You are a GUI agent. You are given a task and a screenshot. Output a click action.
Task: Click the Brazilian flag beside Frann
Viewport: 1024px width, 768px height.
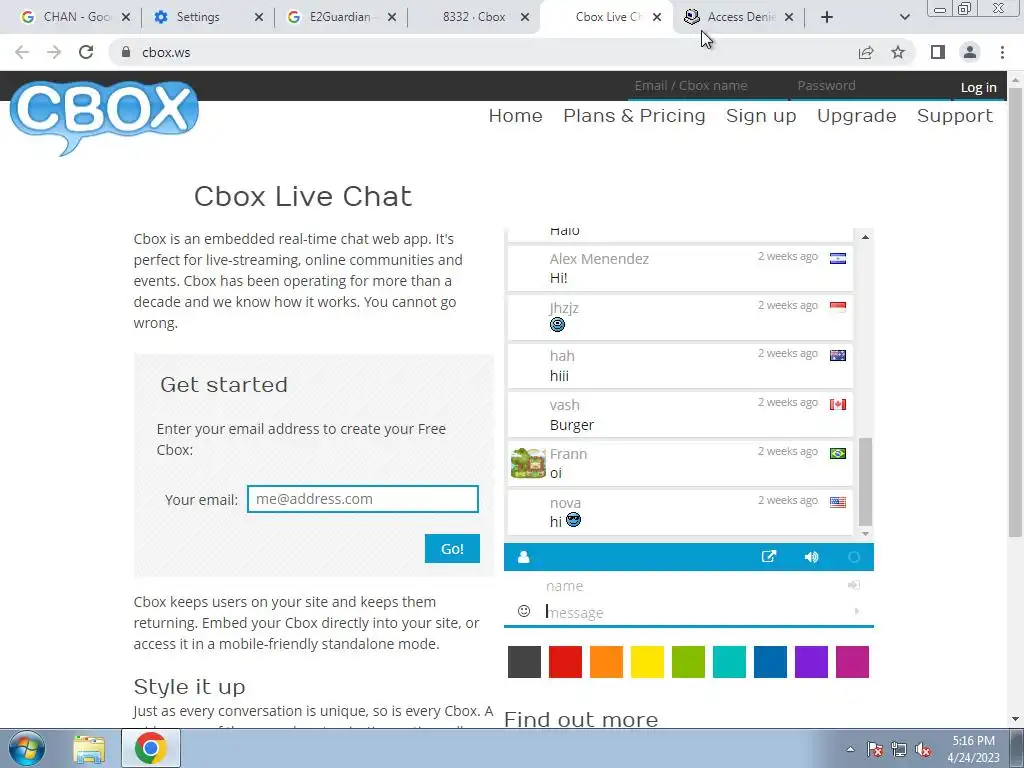tap(838, 453)
